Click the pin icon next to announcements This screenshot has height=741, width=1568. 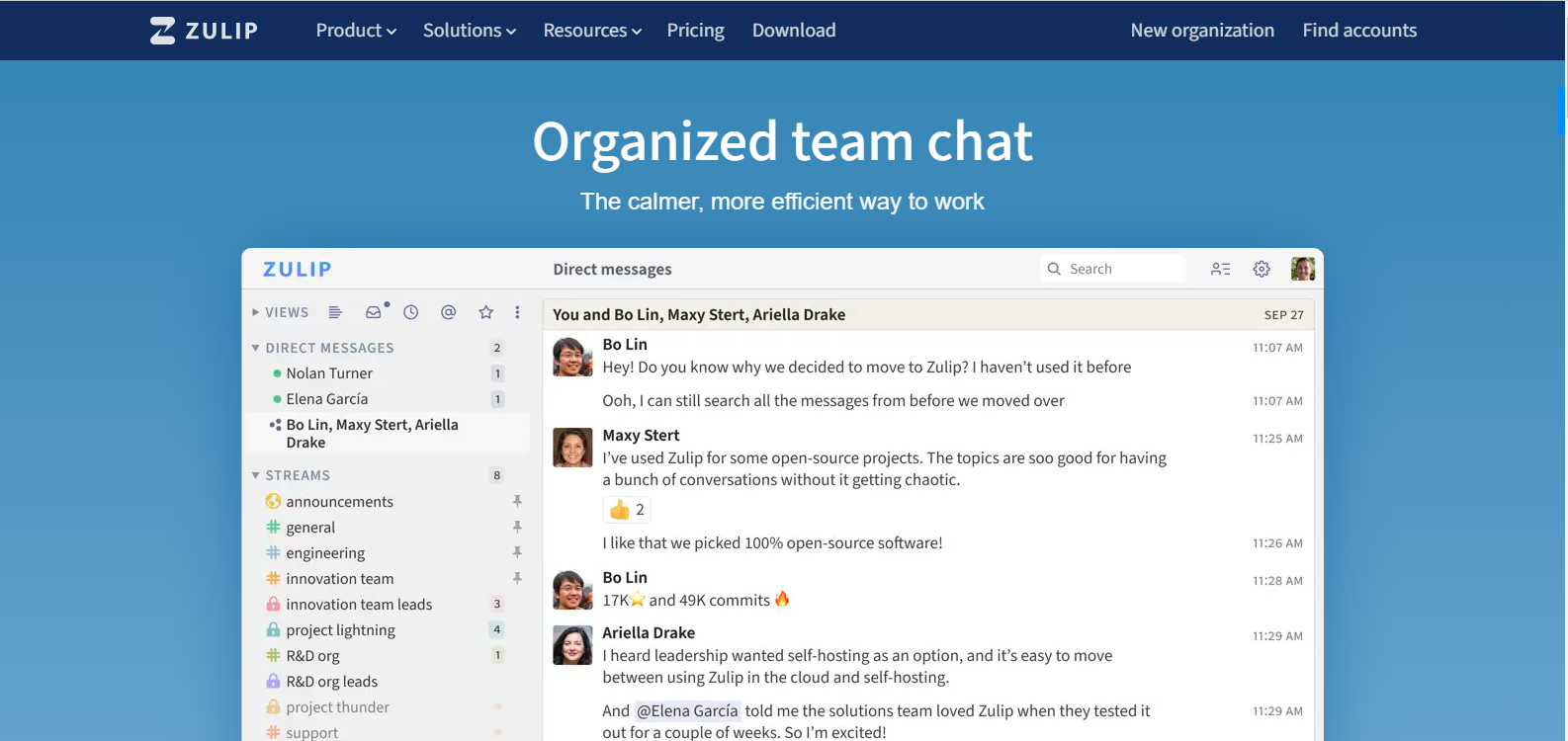click(x=517, y=502)
